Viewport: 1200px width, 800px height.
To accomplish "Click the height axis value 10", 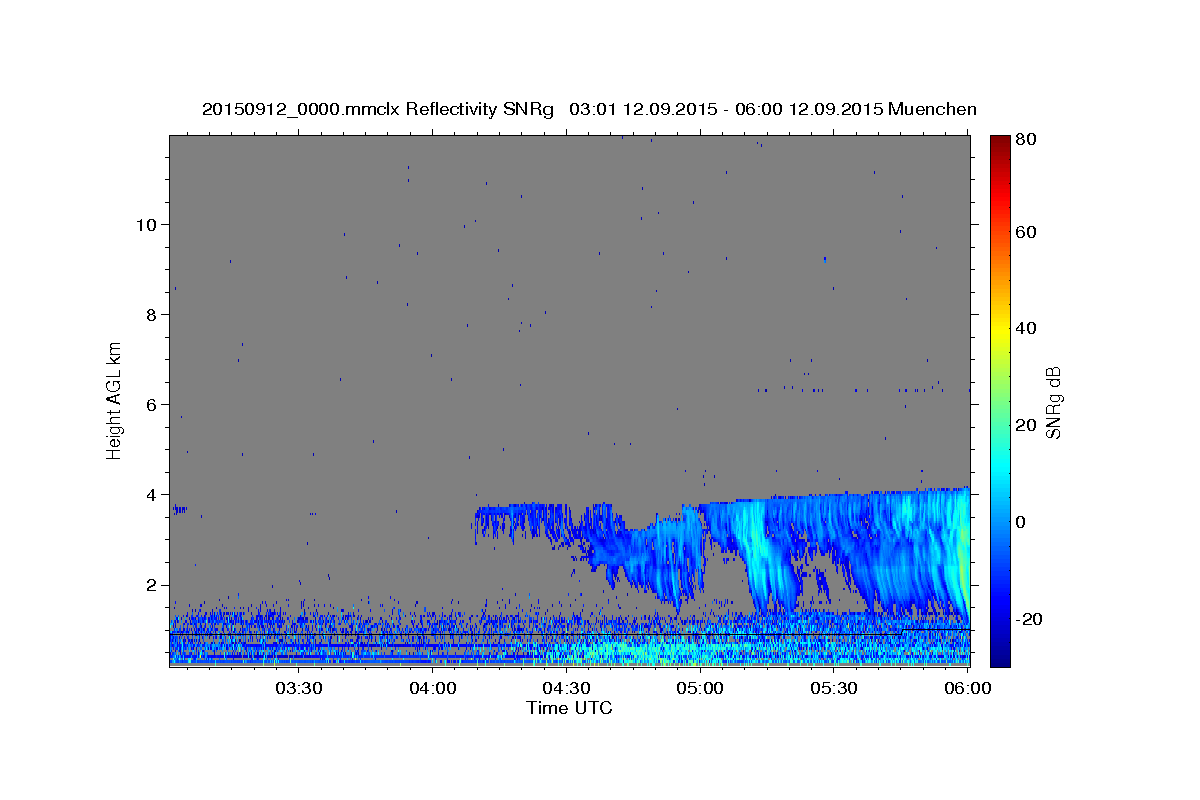I will point(145,224).
